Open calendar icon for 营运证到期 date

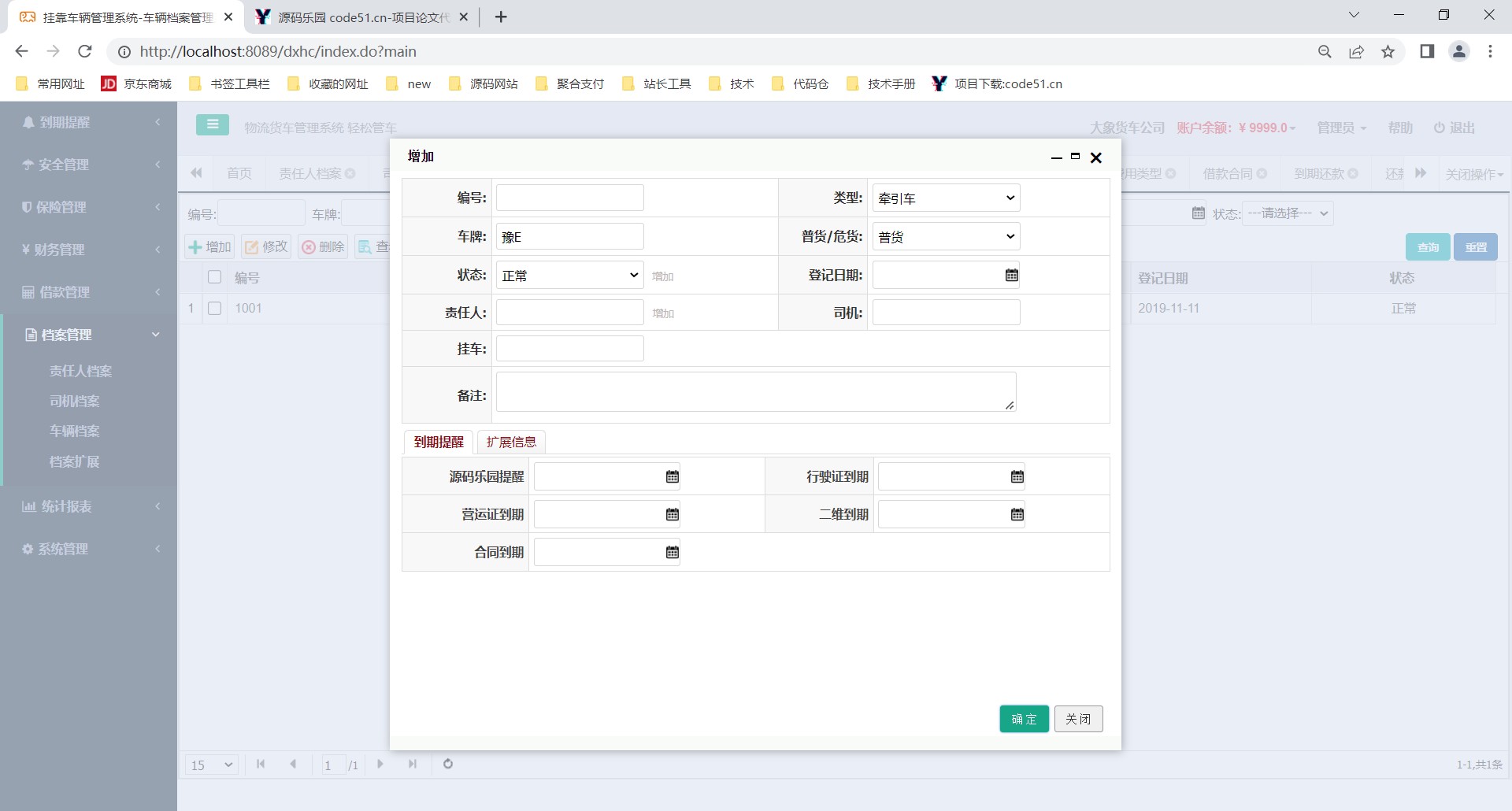click(672, 514)
